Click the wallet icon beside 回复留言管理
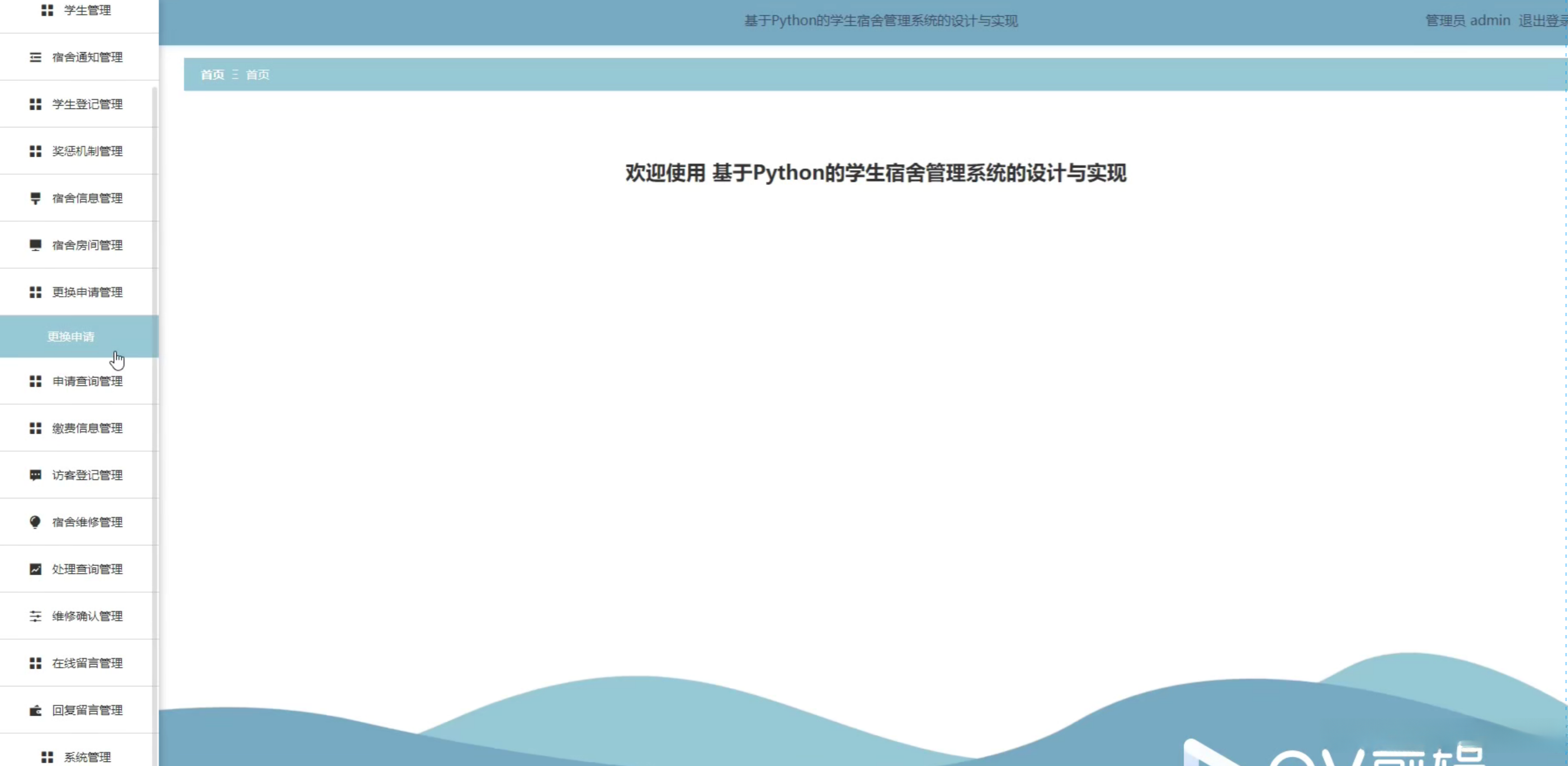Image resolution: width=1568 pixels, height=766 pixels. 35,710
